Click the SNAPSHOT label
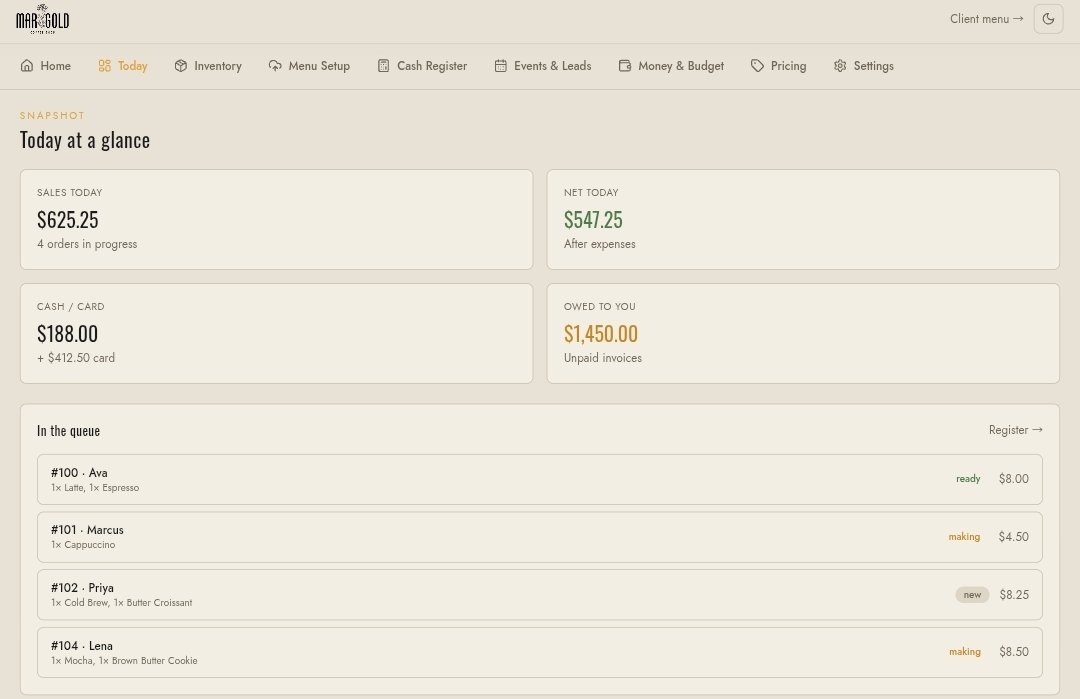1080x699 pixels. (x=52, y=116)
